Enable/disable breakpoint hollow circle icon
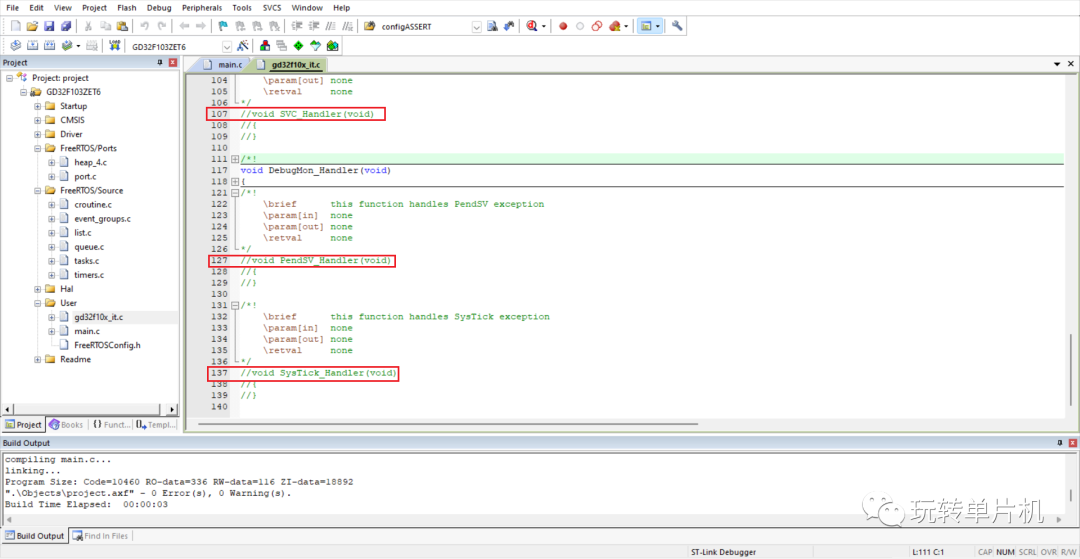This screenshot has width=1080, height=559. click(x=580, y=26)
